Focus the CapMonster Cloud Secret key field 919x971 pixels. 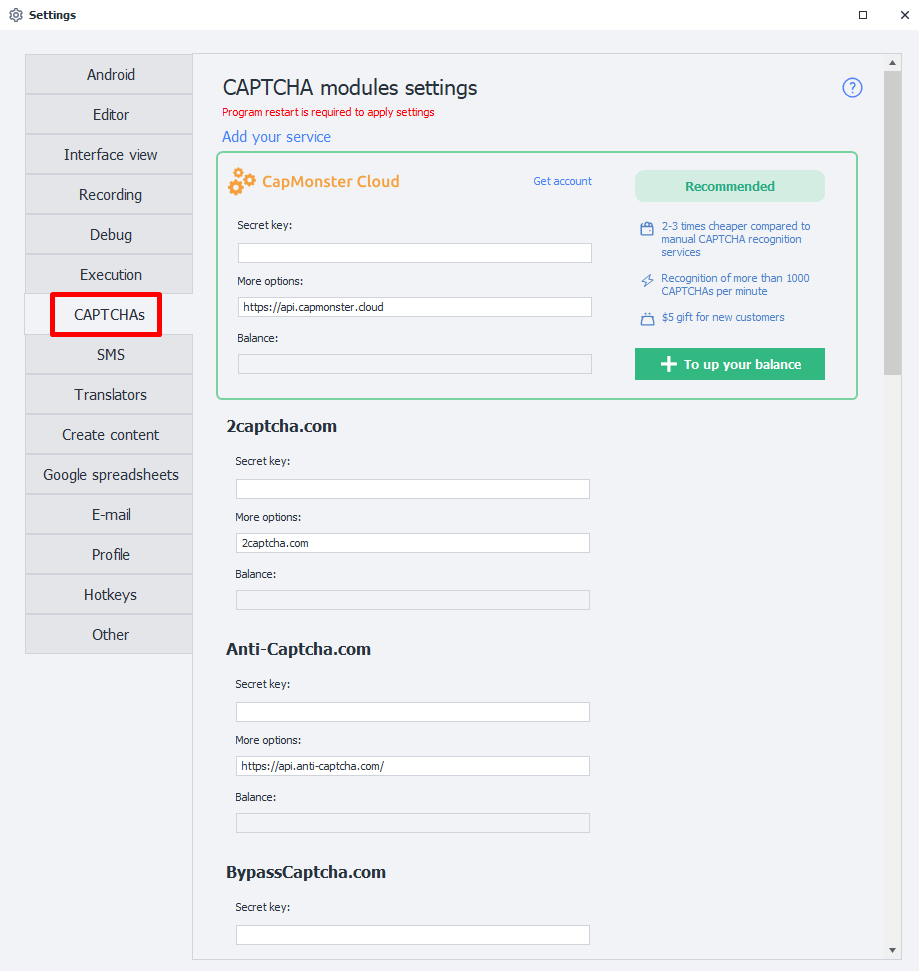[414, 253]
